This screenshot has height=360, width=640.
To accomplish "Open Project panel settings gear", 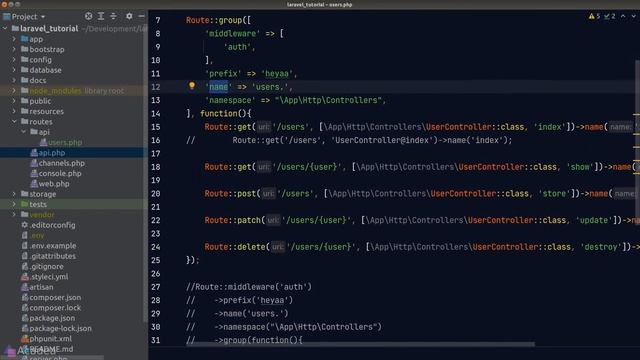I will point(129,16).
